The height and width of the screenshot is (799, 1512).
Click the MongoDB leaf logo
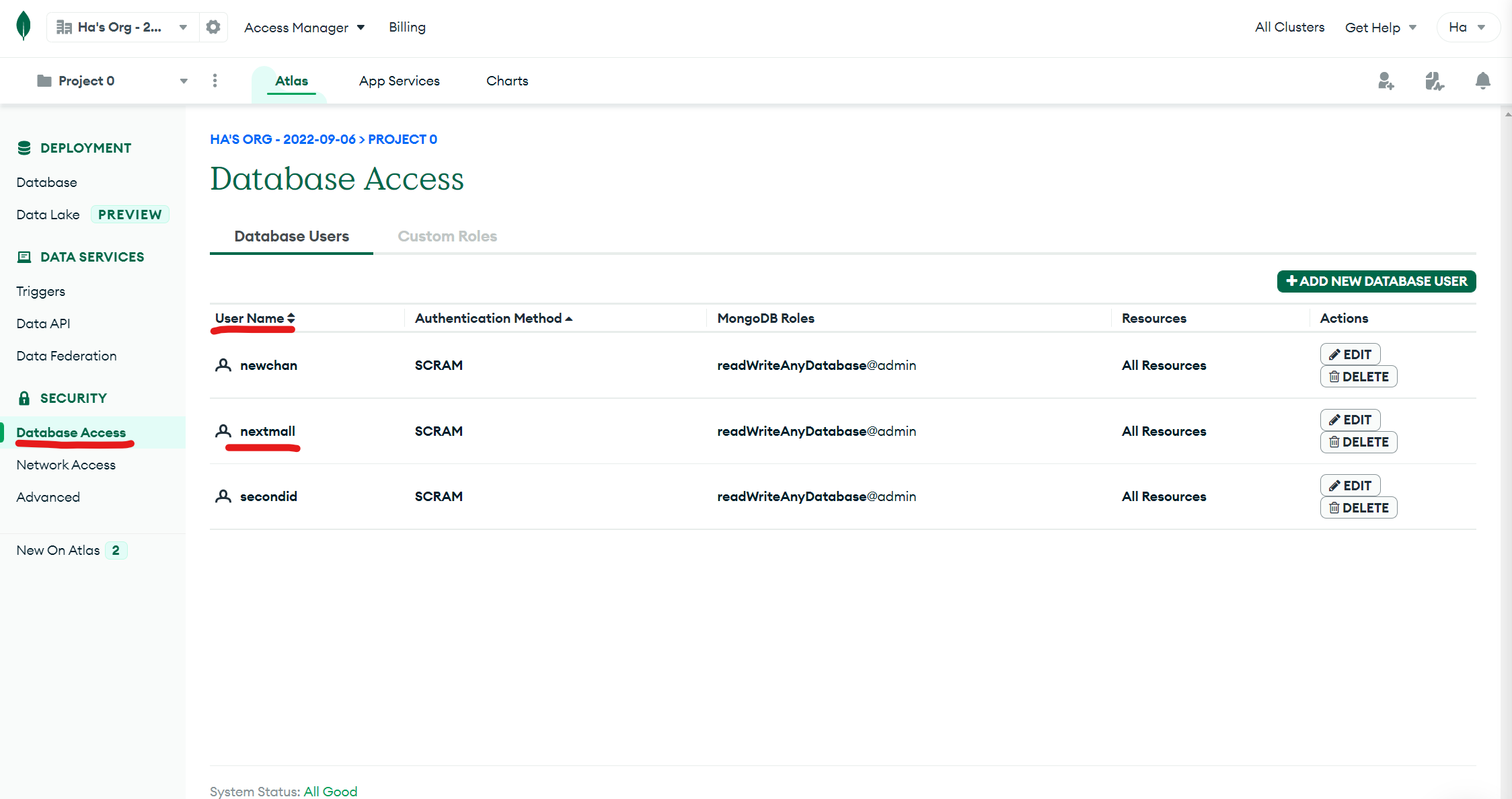pos(24,26)
